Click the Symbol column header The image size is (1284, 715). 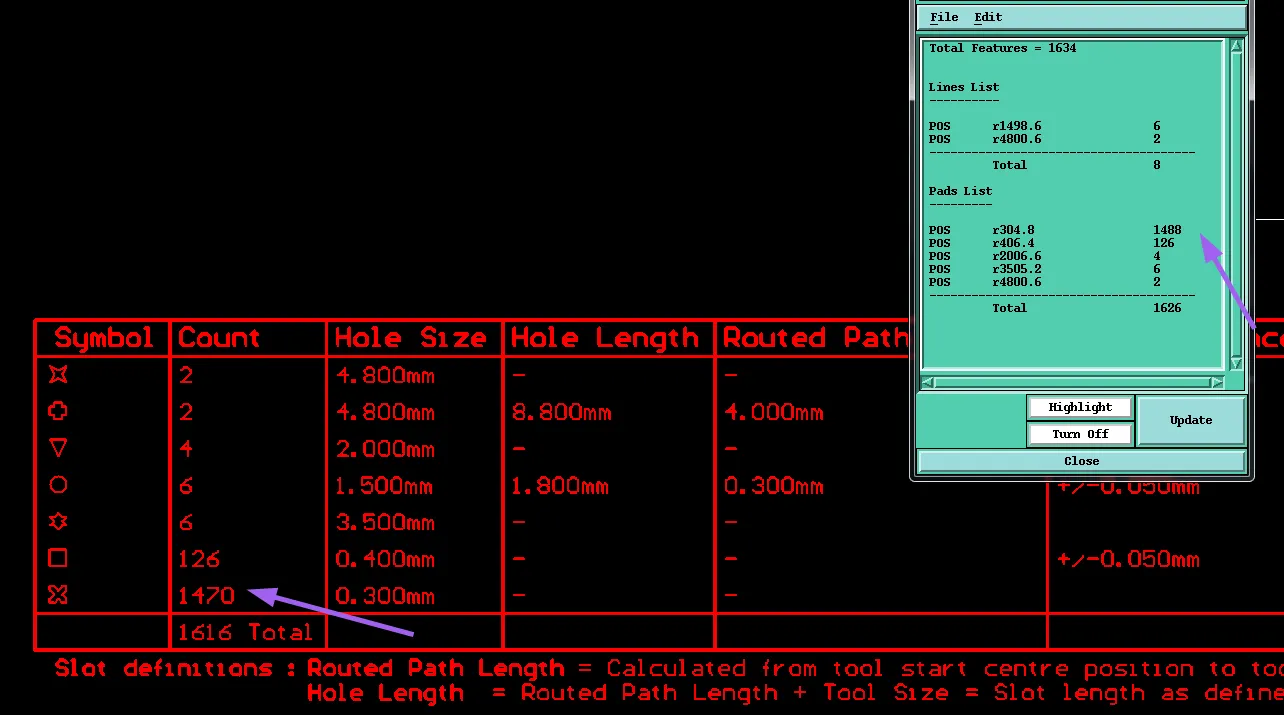[x=104, y=338]
